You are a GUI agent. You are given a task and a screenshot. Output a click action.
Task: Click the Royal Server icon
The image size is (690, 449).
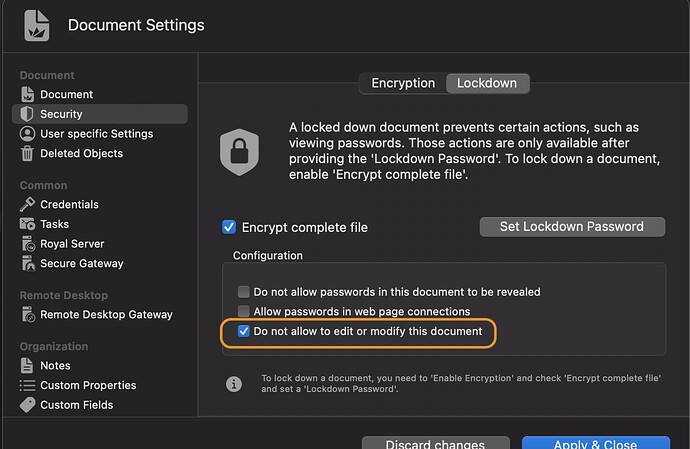coord(27,244)
